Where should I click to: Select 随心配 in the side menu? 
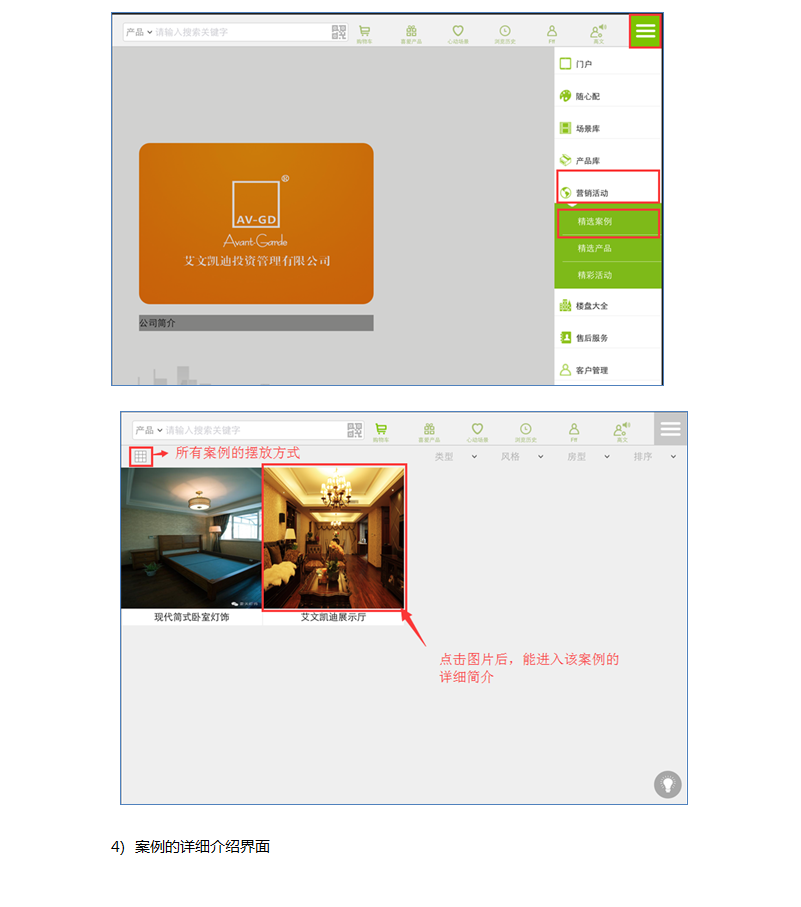coord(608,96)
